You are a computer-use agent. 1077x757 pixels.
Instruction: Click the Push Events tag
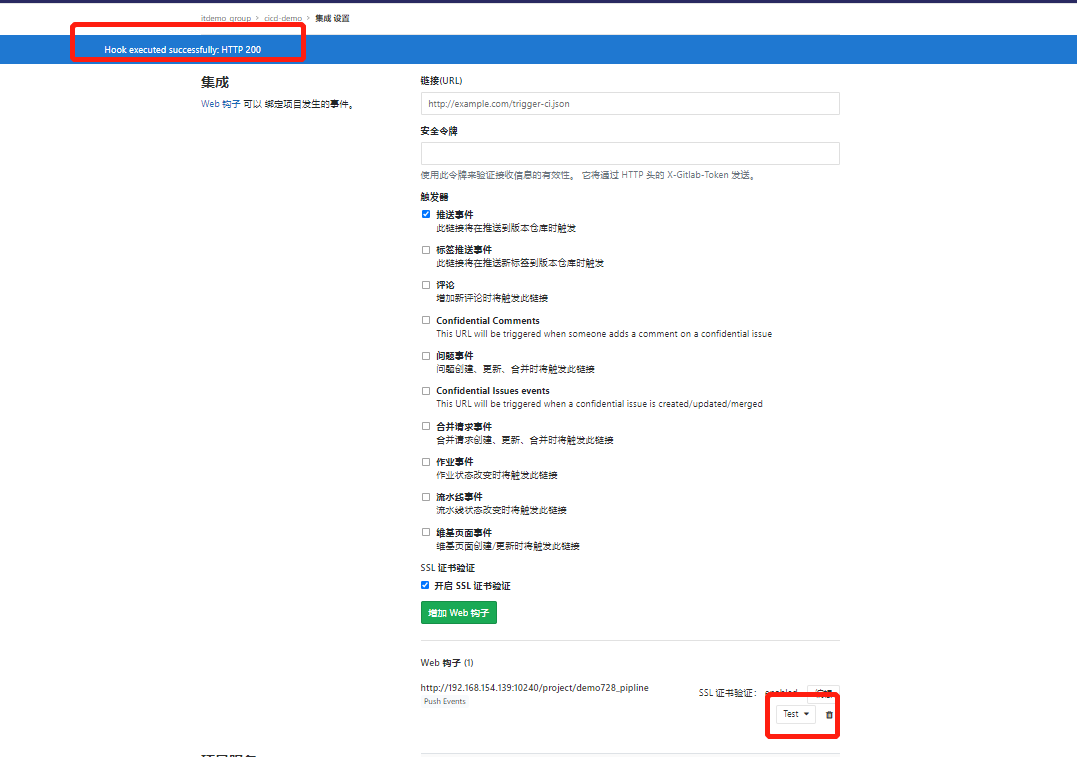point(444,701)
